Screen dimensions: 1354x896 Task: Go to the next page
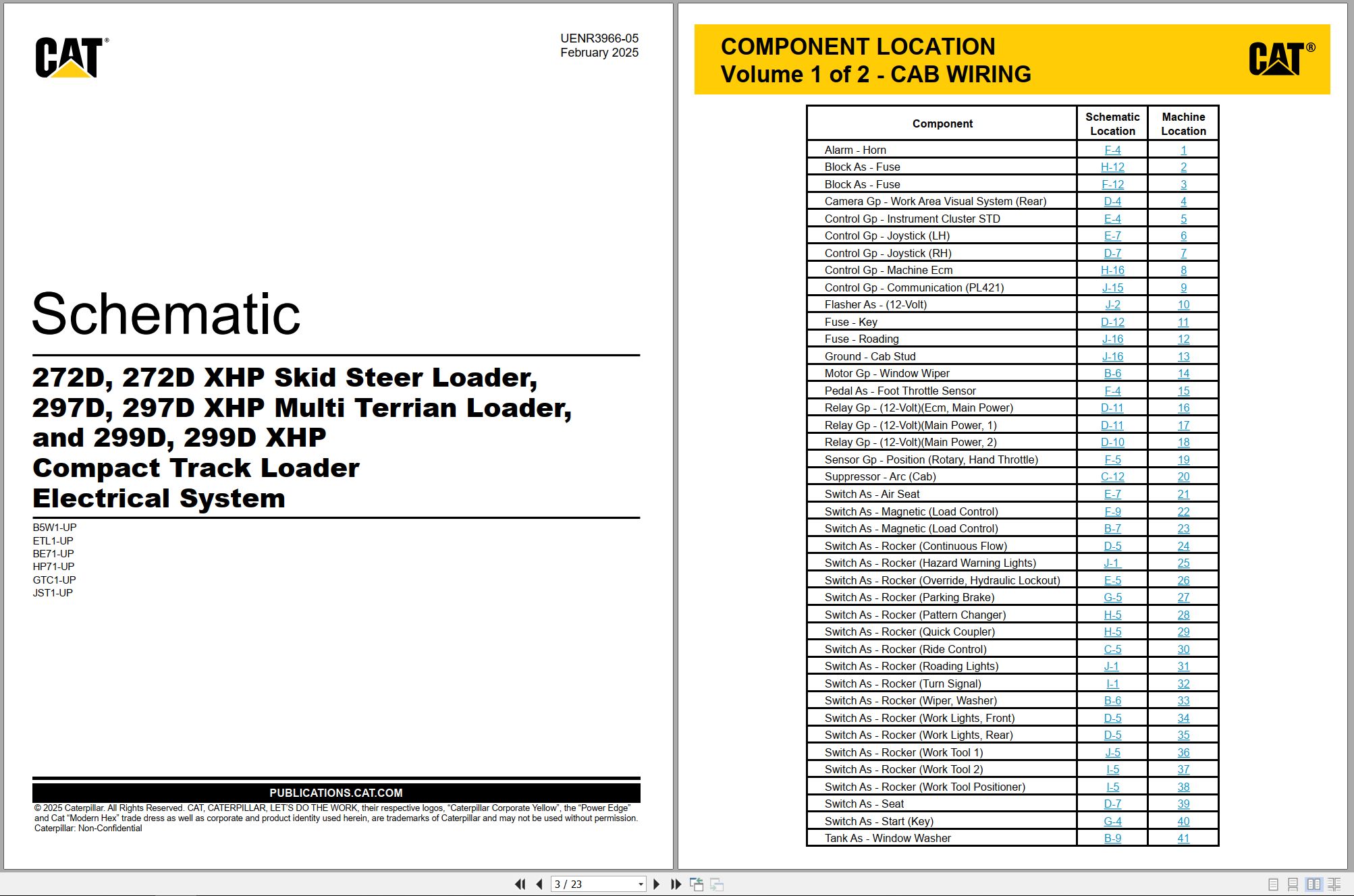pyautogui.click(x=656, y=884)
